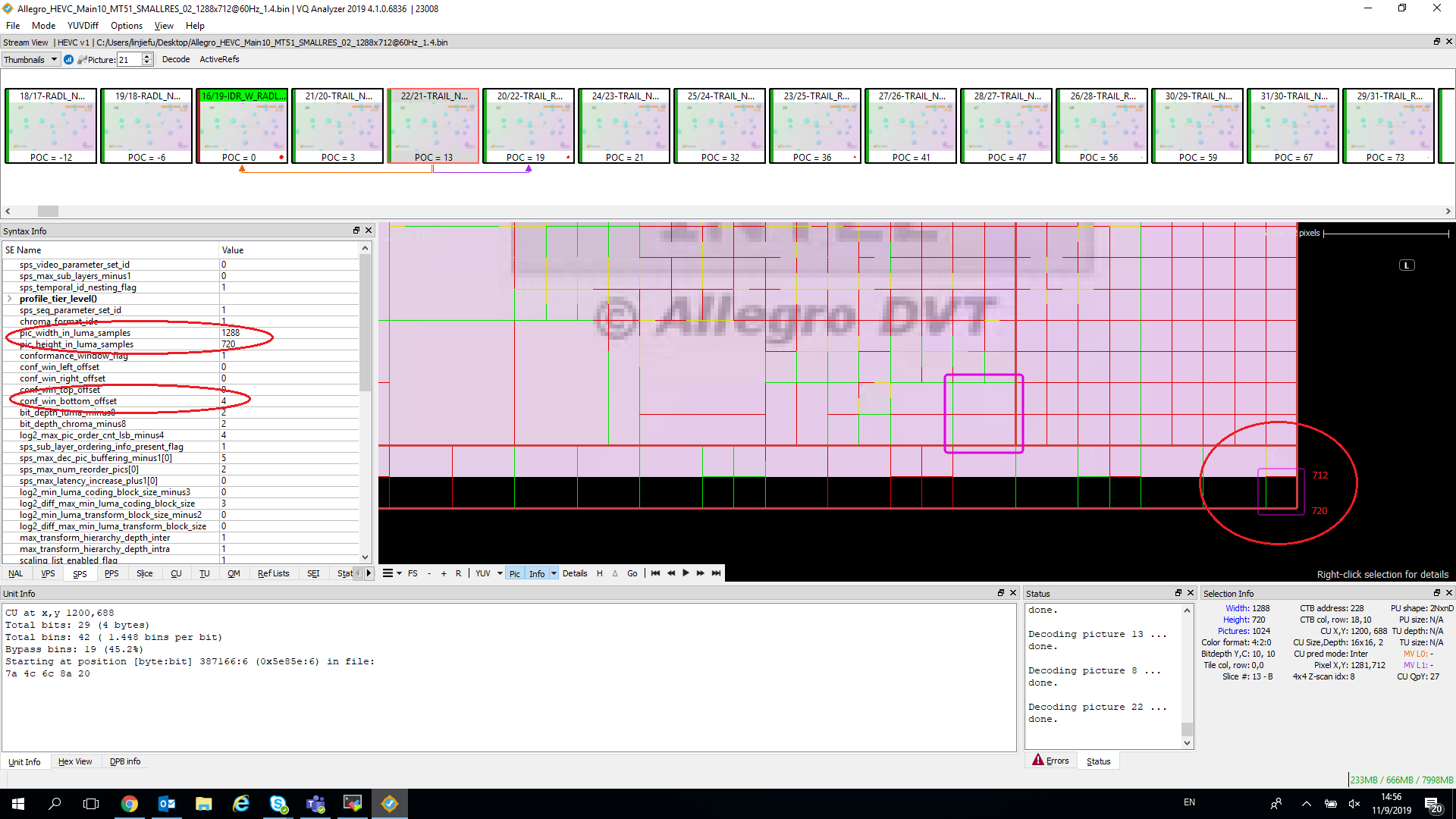Image resolution: width=1456 pixels, height=819 pixels.
Task: Click the FS fullscreen icon in viewer toolbar
Action: pos(413,573)
